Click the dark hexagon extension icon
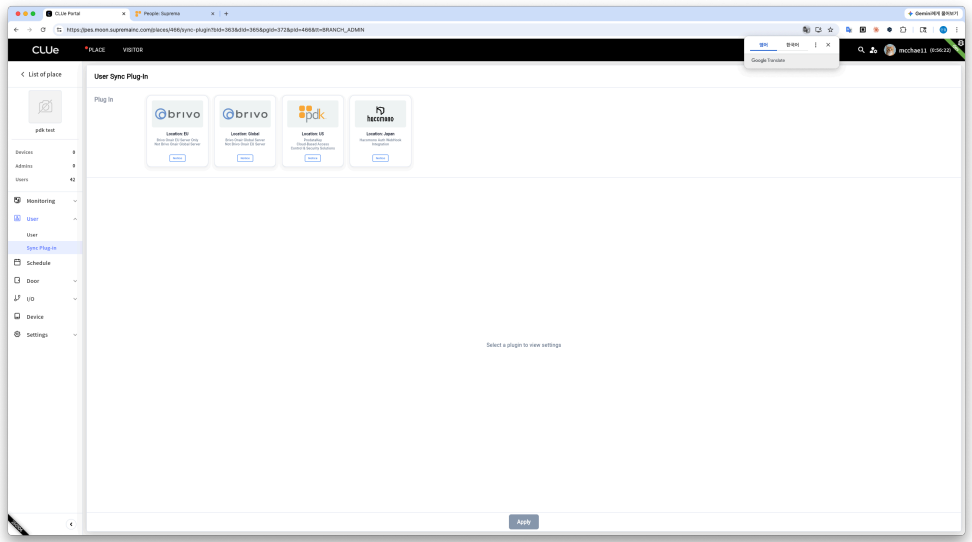 point(890,30)
